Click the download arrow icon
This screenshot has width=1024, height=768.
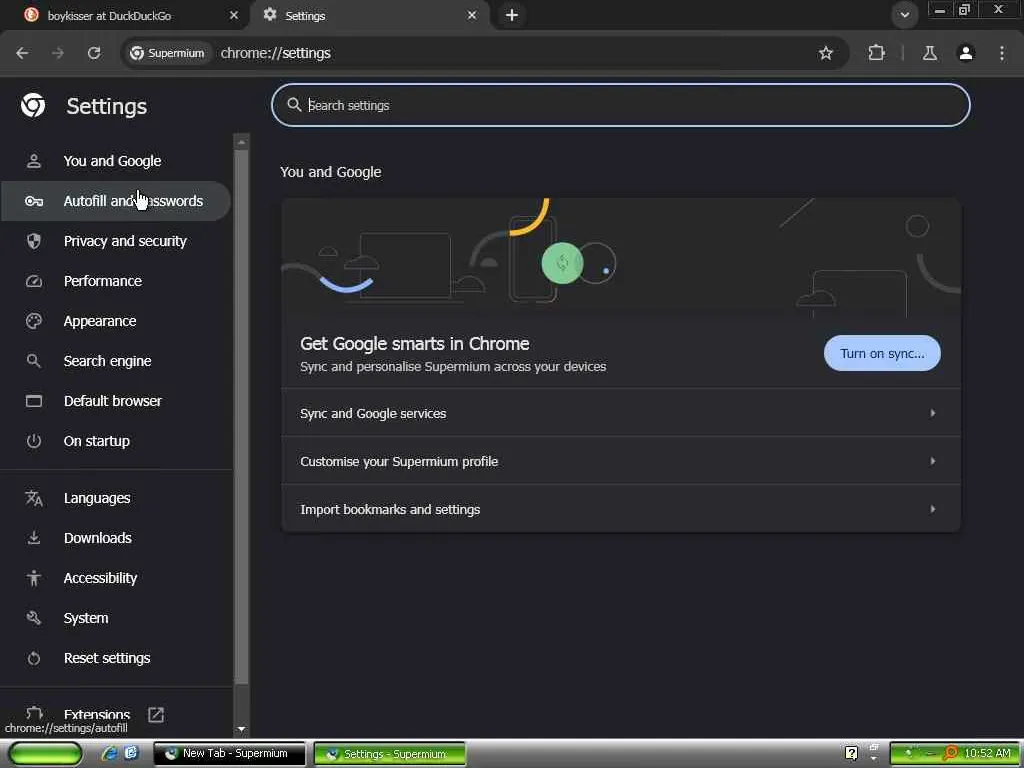click(x=34, y=537)
